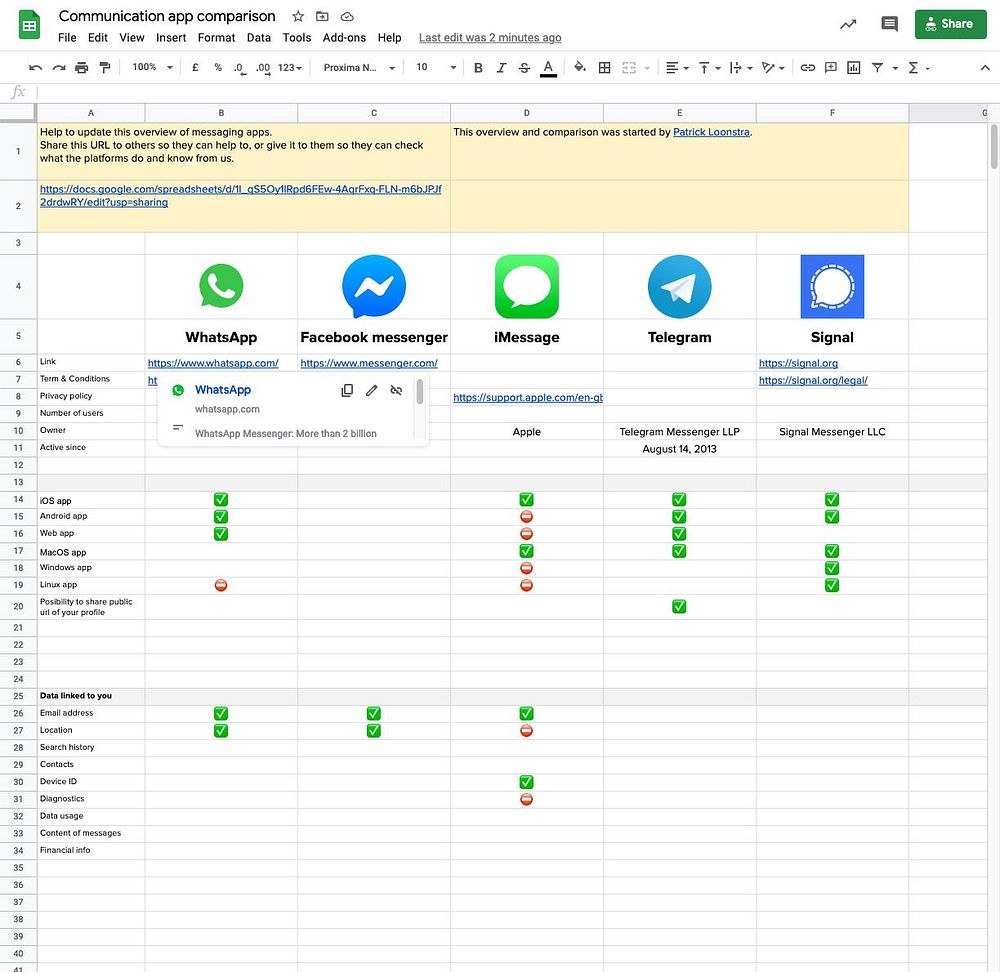Copy link icon in WhatsApp preview card
The height and width of the screenshot is (972, 1000).
pyautogui.click(x=347, y=390)
